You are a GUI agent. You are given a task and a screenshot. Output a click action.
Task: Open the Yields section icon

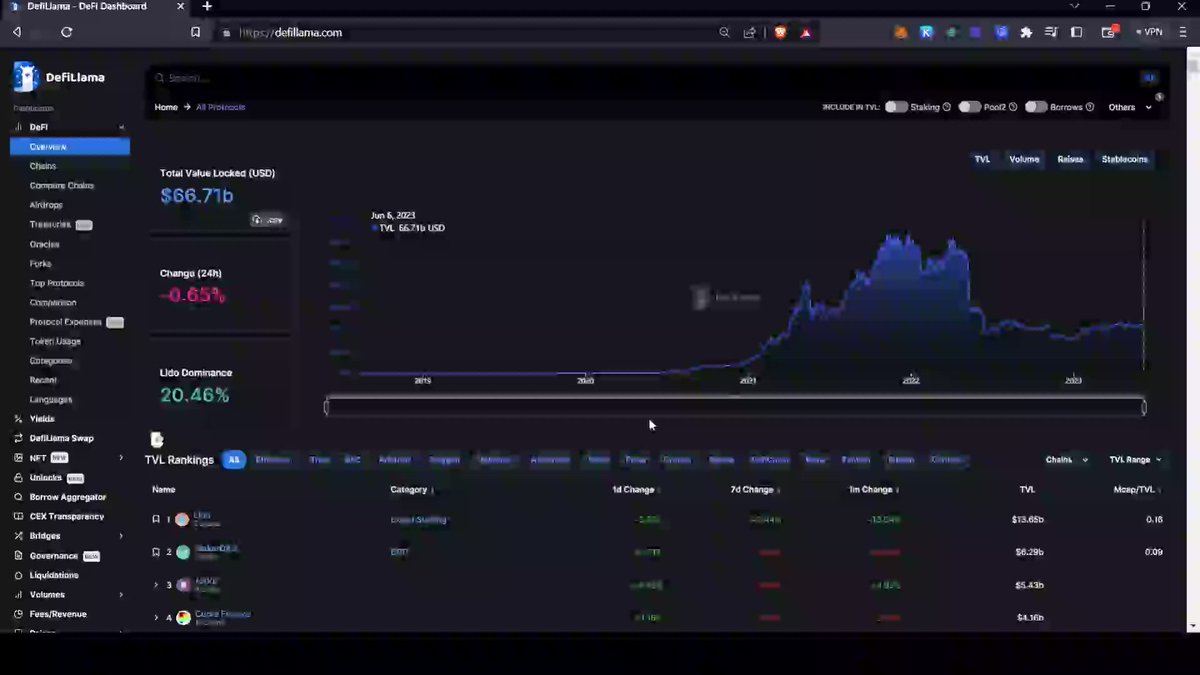[x=19, y=419]
